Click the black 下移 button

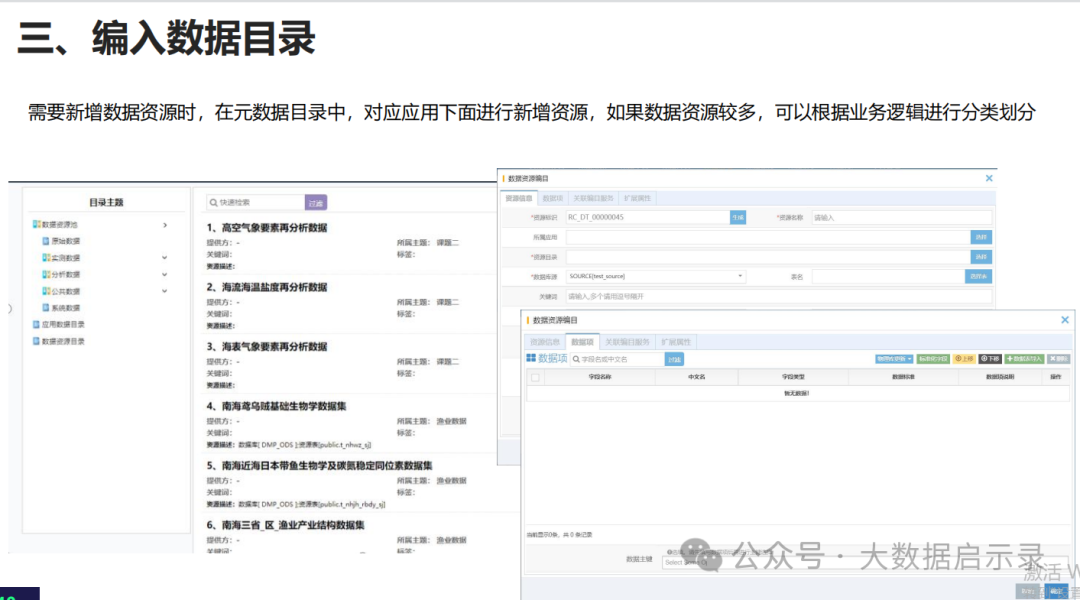pyautogui.click(x=990, y=359)
